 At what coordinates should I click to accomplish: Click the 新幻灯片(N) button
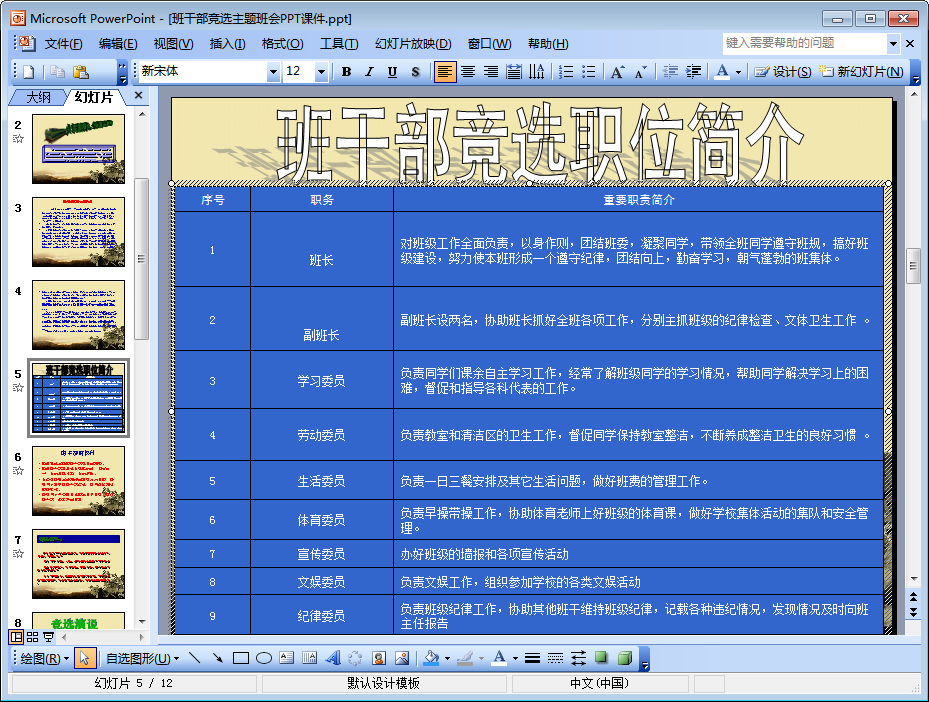(x=861, y=72)
